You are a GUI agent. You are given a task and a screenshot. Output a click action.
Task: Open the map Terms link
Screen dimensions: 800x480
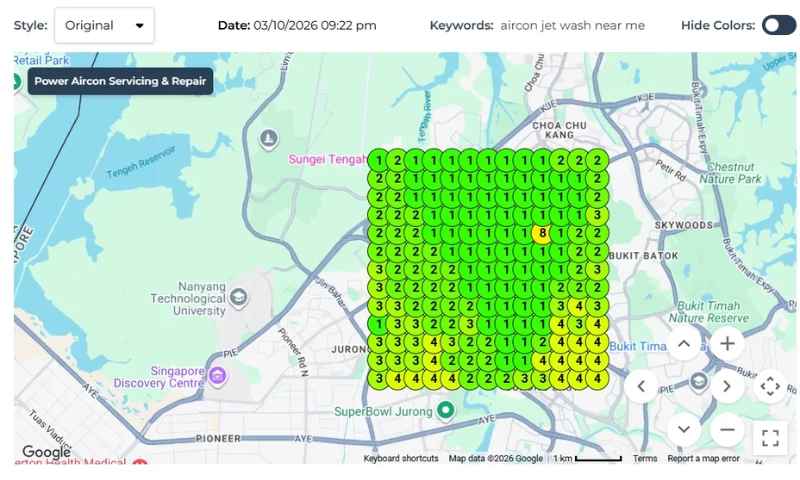[x=645, y=458]
